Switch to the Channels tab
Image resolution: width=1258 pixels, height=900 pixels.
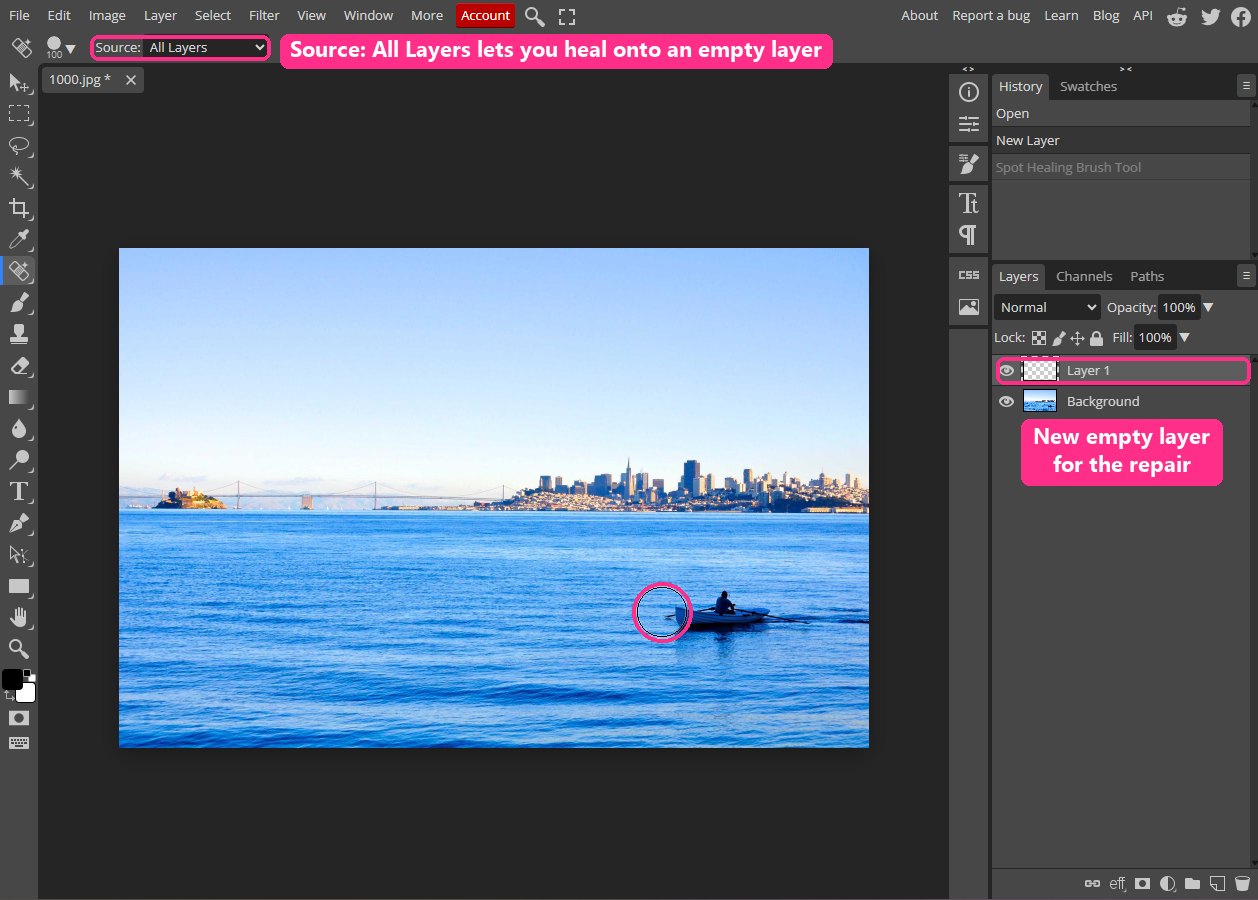tap(1084, 277)
